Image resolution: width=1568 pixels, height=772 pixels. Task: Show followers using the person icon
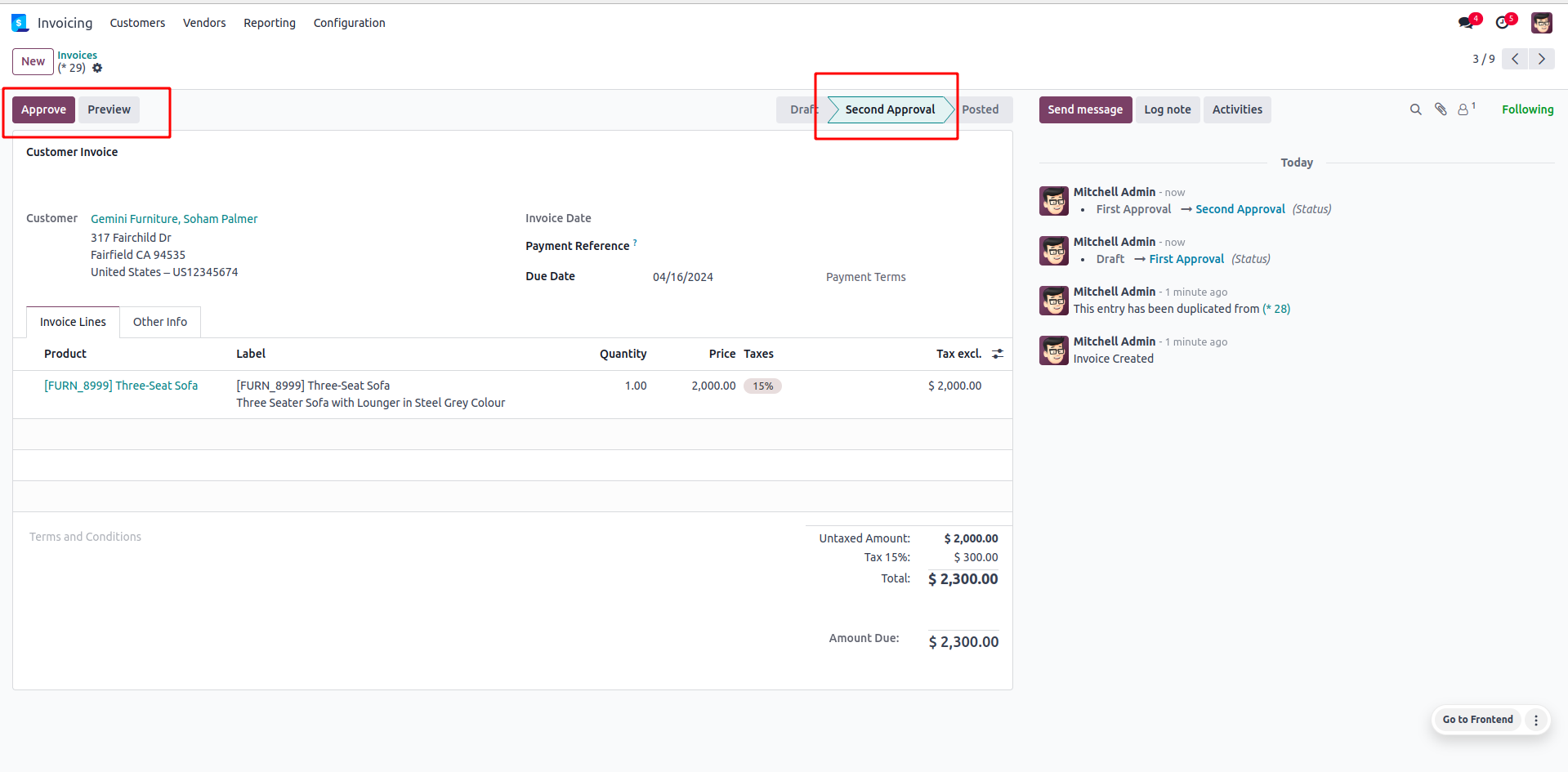click(x=1466, y=109)
